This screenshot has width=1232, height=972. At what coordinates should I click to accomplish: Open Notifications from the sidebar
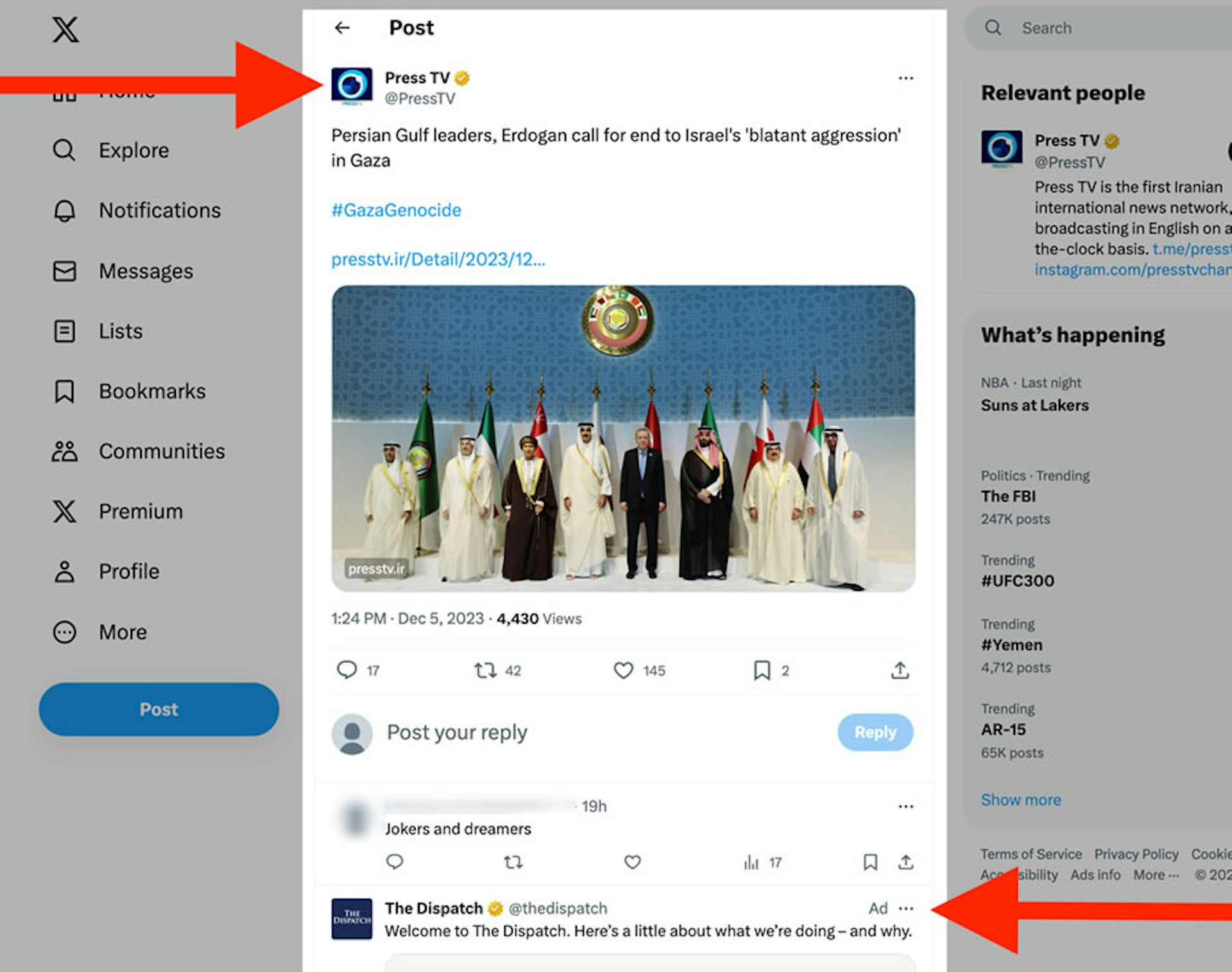137,210
